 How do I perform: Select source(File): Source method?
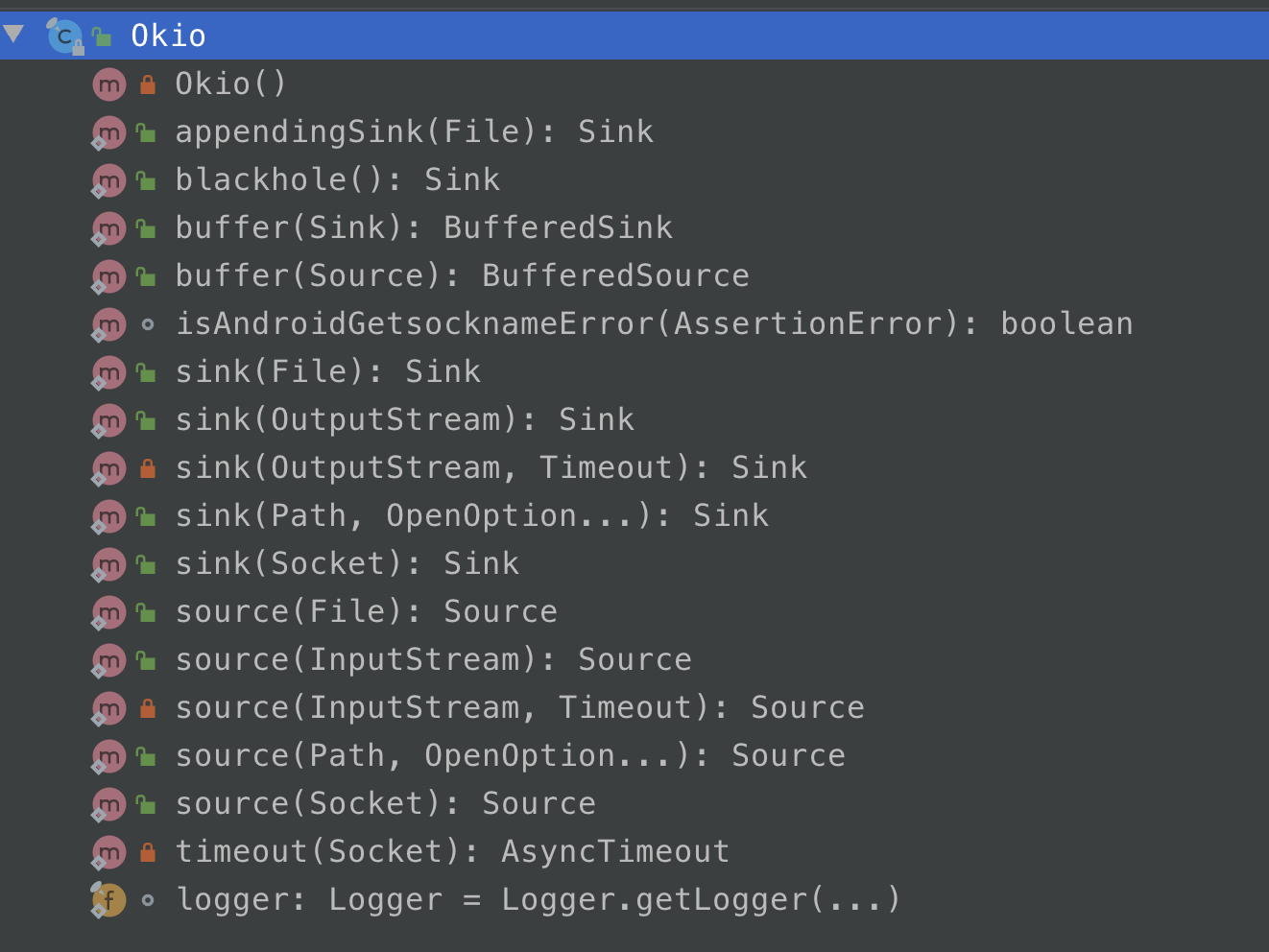366,611
